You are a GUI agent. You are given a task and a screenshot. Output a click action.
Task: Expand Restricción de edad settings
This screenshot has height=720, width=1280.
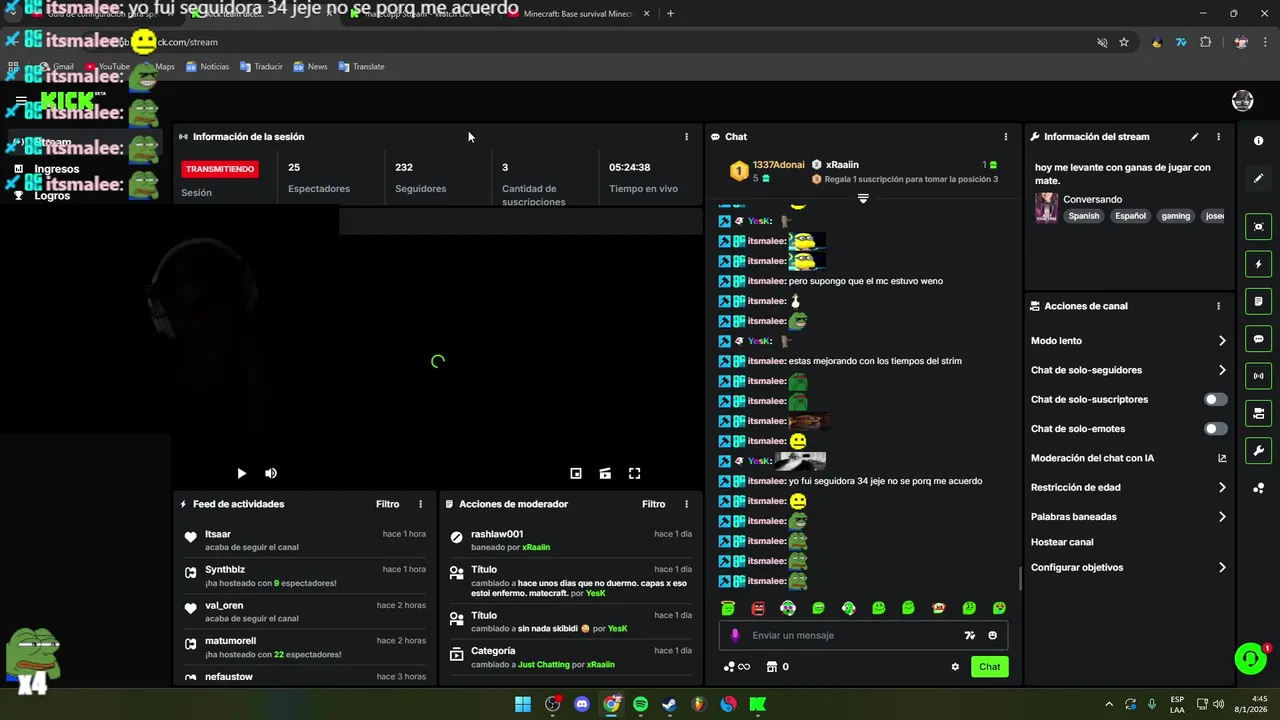coord(1128,488)
